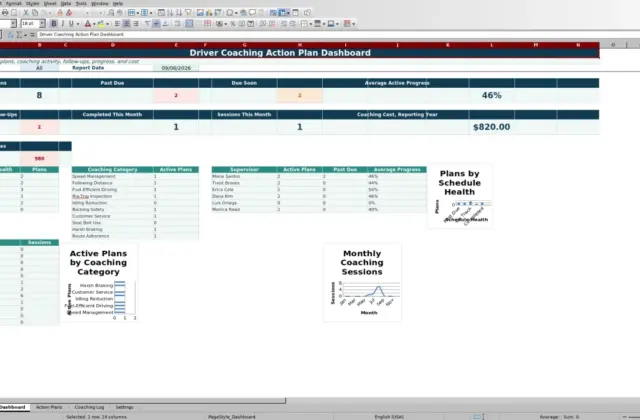The height and width of the screenshot is (420, 640).
Task: Insert a pivot table
Action: click(218, 13)
